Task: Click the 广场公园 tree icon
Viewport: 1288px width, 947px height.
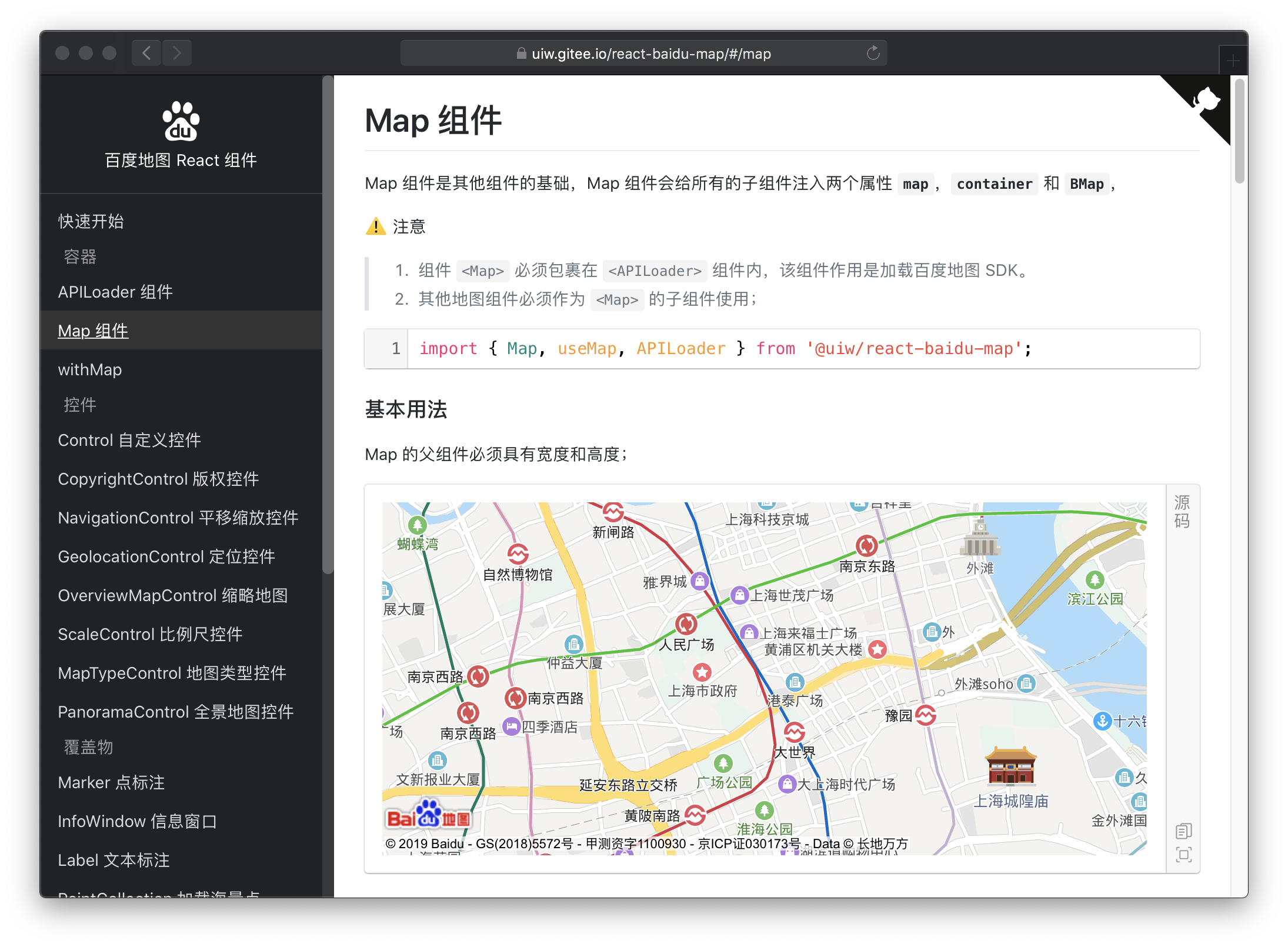Action: point(723,764)
